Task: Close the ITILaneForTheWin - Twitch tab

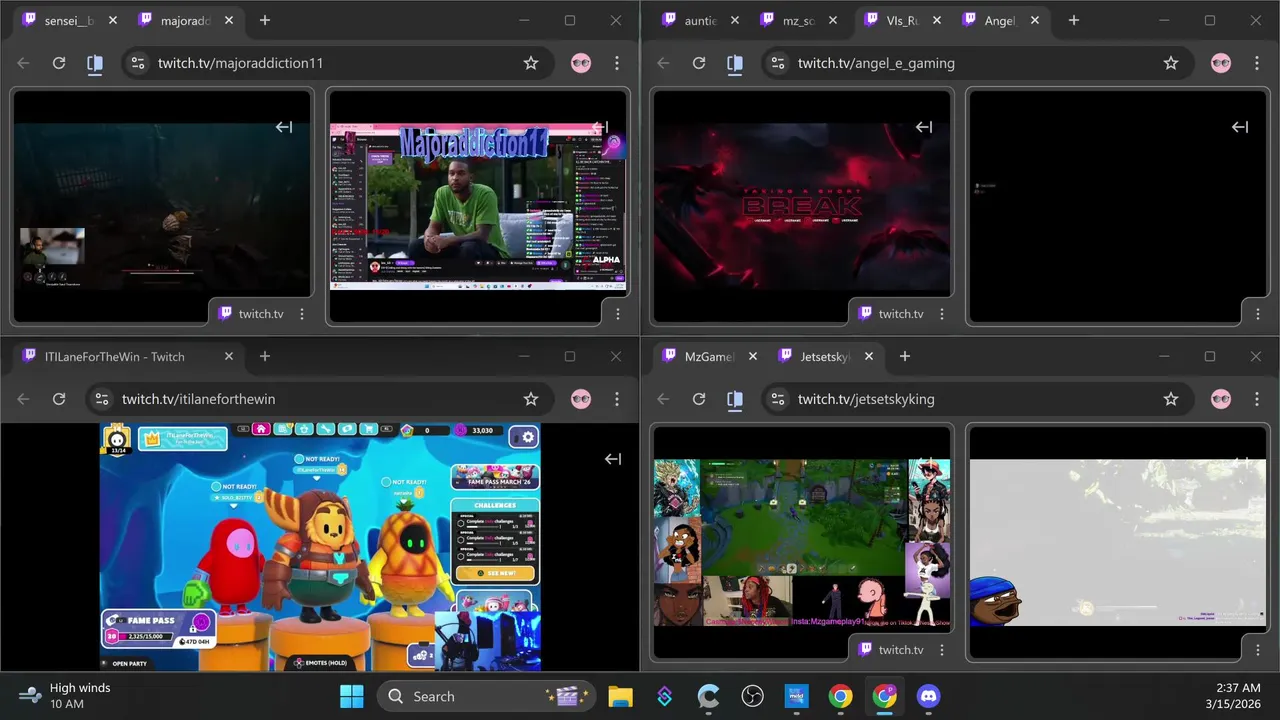Action: (229, 356)
